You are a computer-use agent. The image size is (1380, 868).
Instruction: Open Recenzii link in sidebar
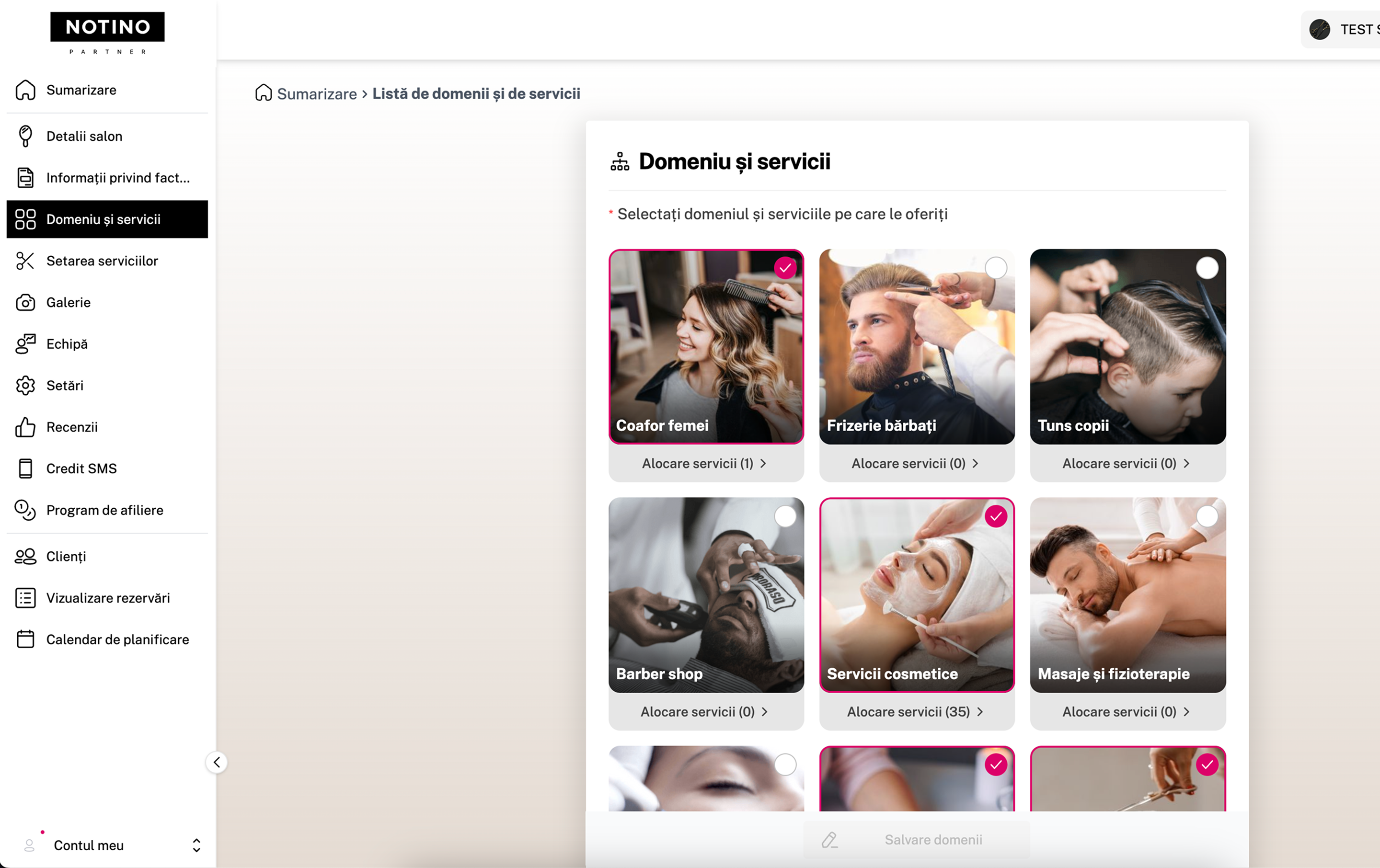(x=107, y=427)
